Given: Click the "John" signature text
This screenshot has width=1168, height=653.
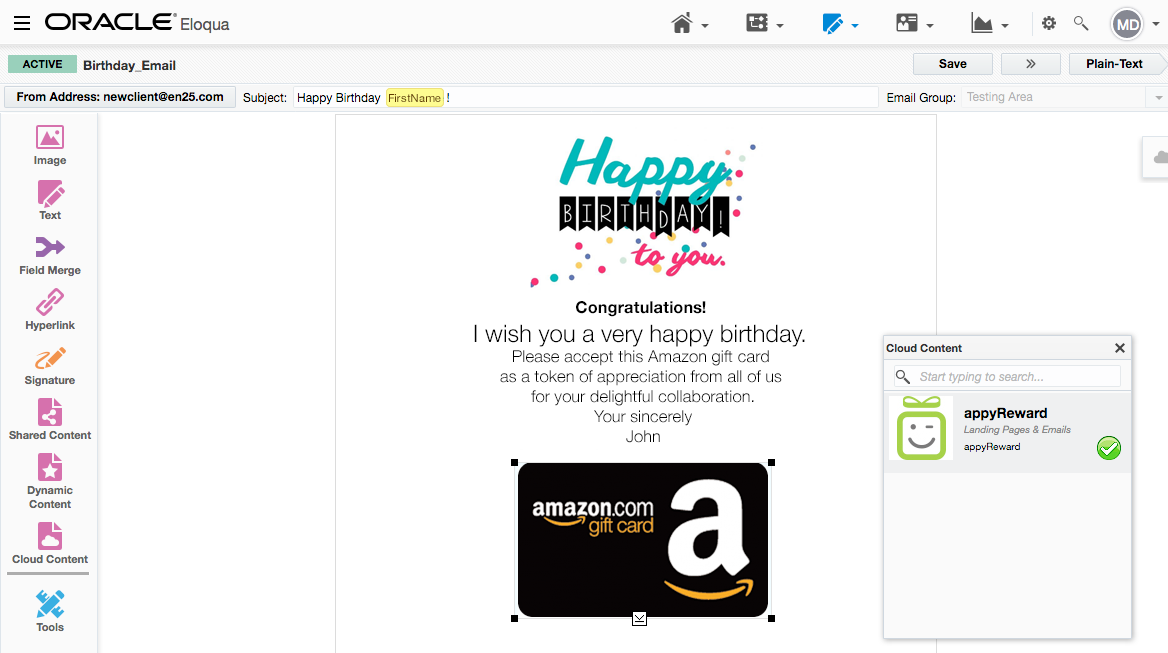Looking at the screenshot, I should 643,437.
